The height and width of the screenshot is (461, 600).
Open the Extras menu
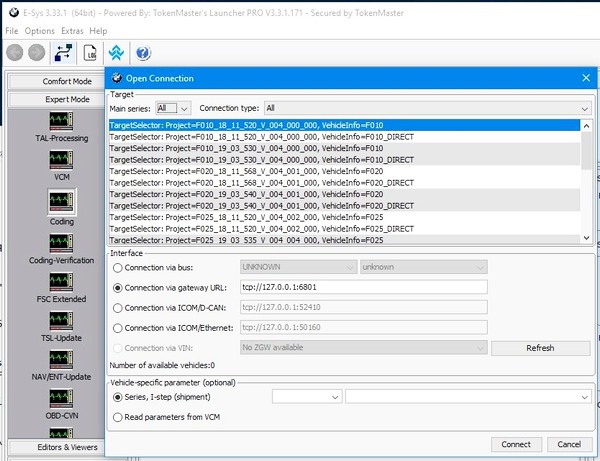pos(72,31)
